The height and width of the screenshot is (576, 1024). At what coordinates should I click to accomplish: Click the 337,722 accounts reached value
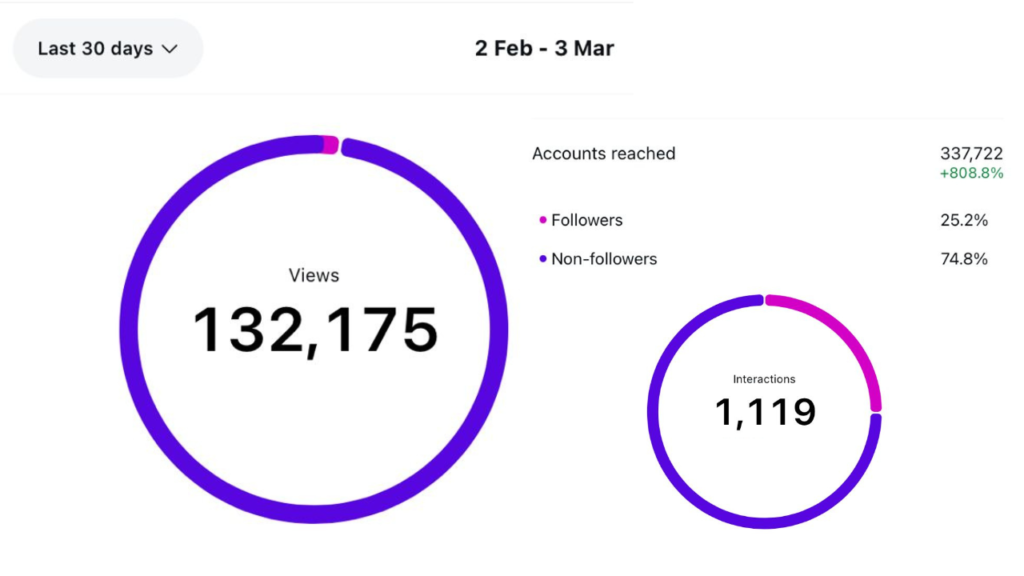(x=971, y=154)
